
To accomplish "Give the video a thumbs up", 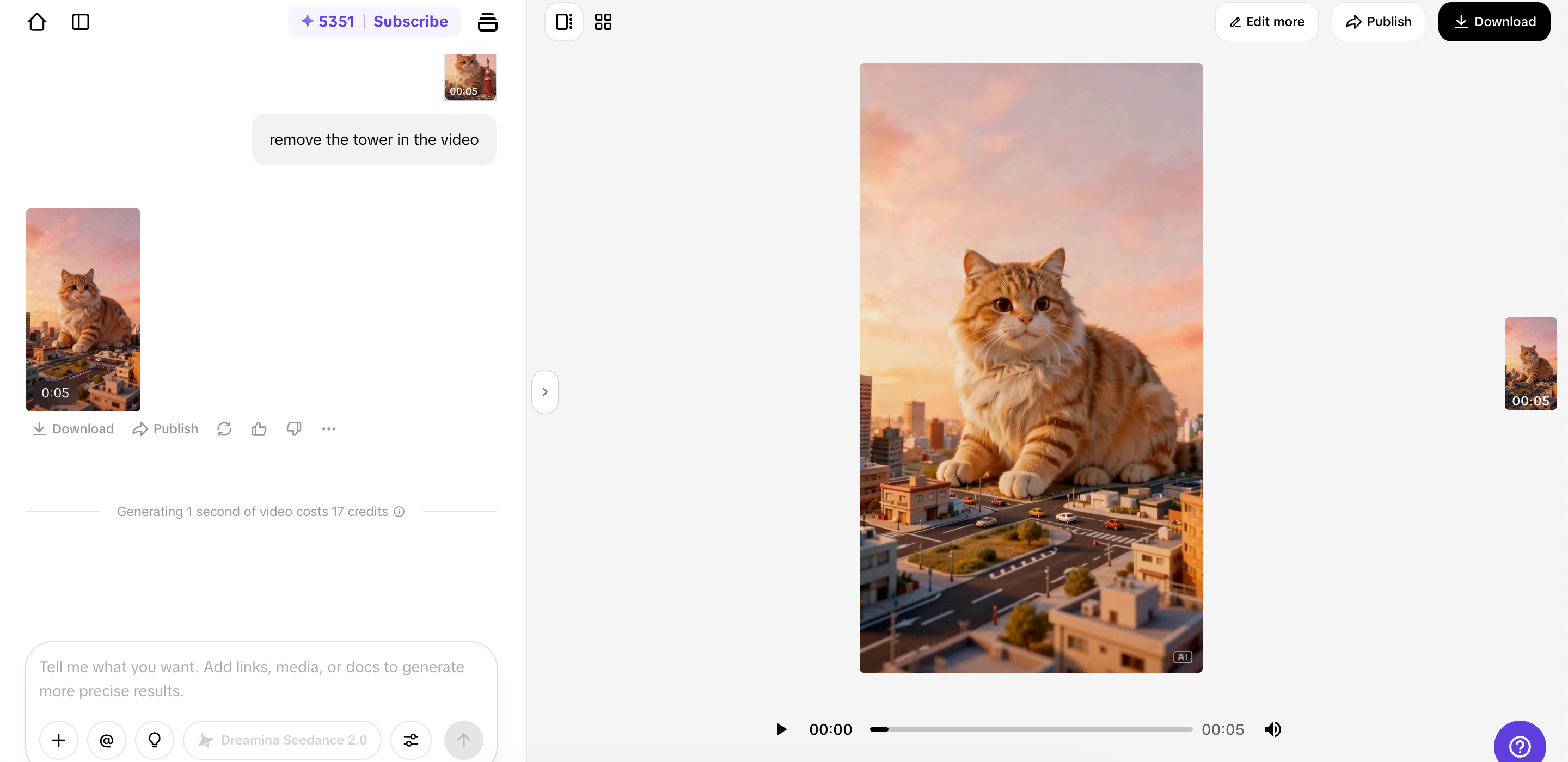I will (x=259, y=428).
